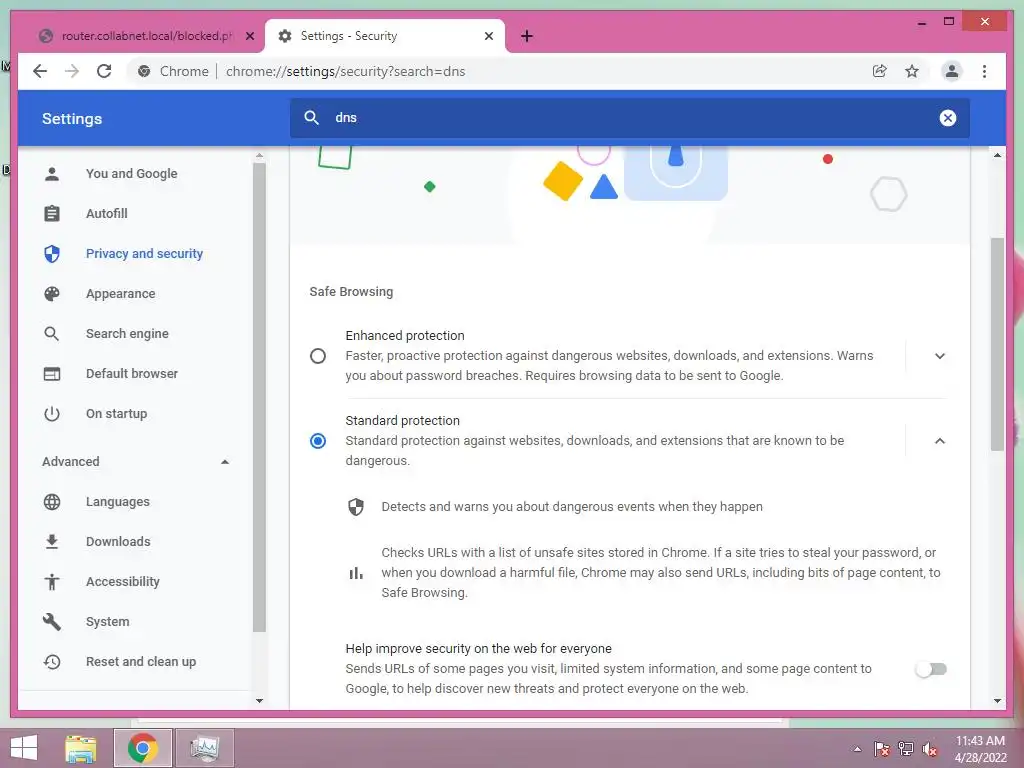
Task: Collapse the Advanced section in sidebar
Action: (x=225, y=462)
